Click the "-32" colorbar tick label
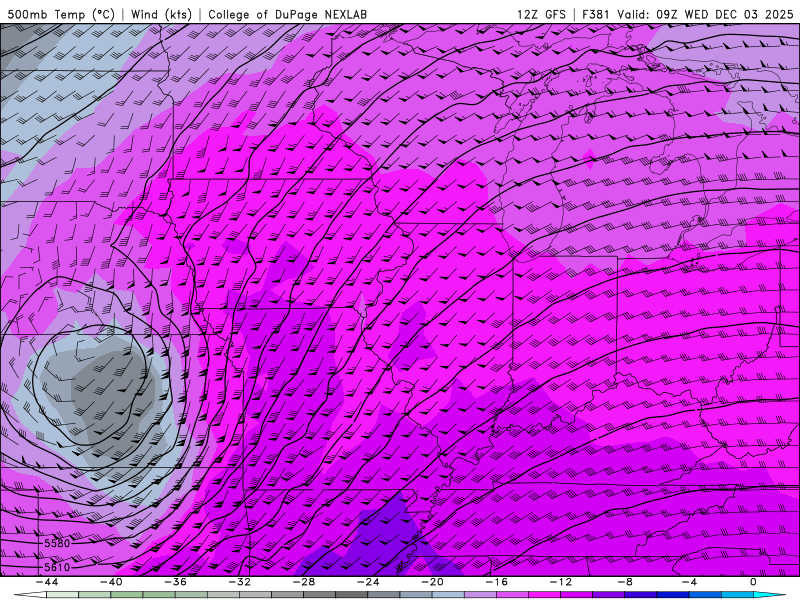This screenshot has width=800, height=600. (240, 582)
